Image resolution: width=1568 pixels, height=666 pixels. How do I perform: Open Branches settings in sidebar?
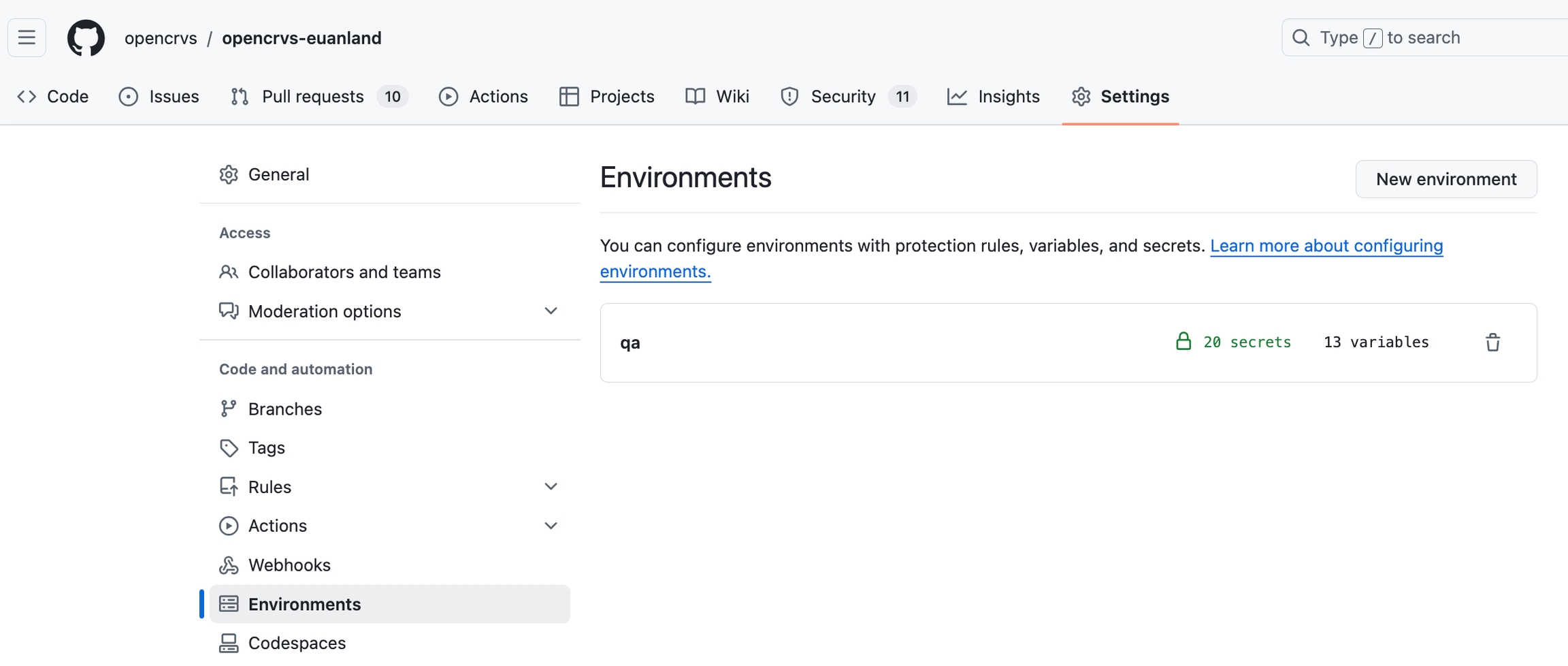pos(284,409)
